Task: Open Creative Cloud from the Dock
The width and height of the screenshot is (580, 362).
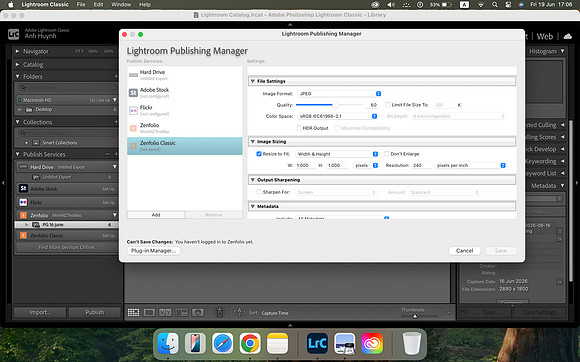Action: click(x=372, y=344)
